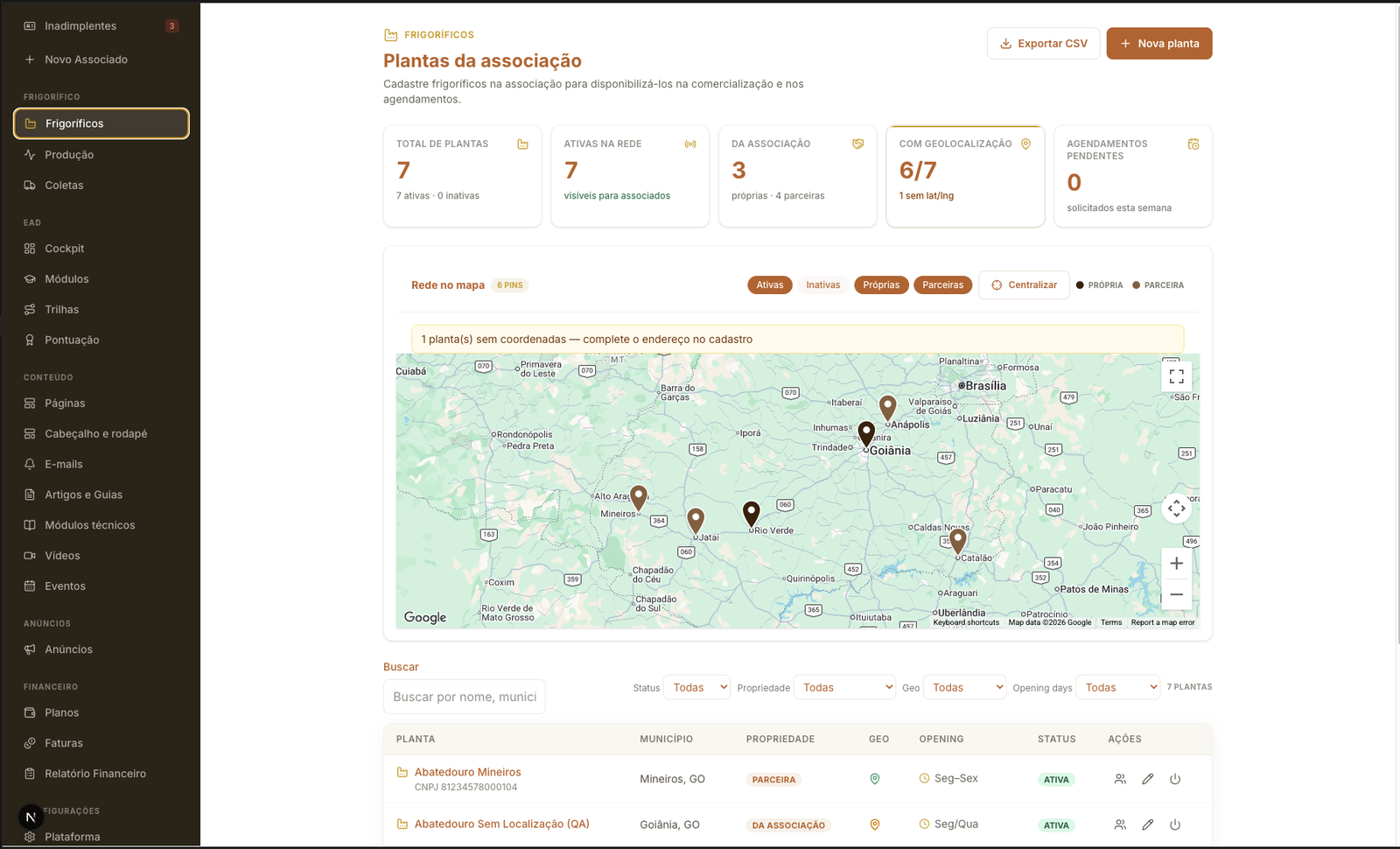Image resolution: width=1400 pixels, height=849 pixels.
Task: Create a new plant with Nova planta
Action: pyautogui.click(x=1159, y=44)
